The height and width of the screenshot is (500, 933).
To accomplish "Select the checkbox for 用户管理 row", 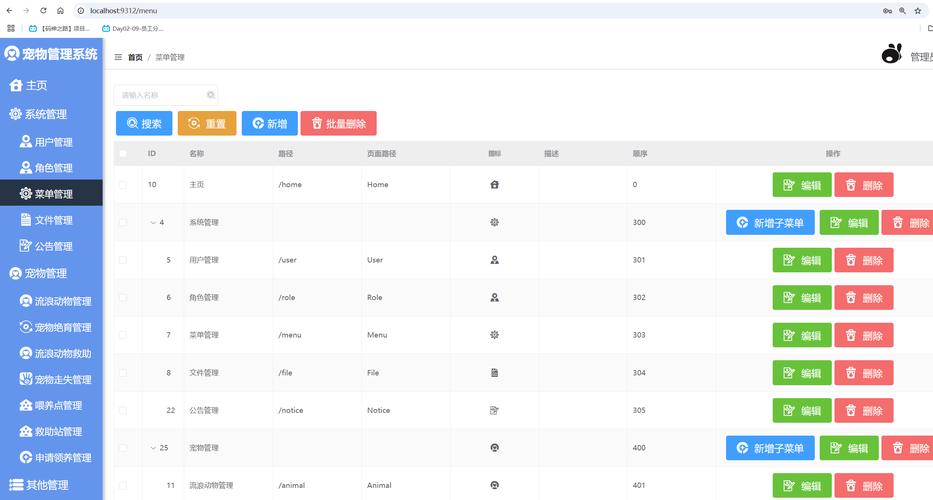I will click(123, 260).
